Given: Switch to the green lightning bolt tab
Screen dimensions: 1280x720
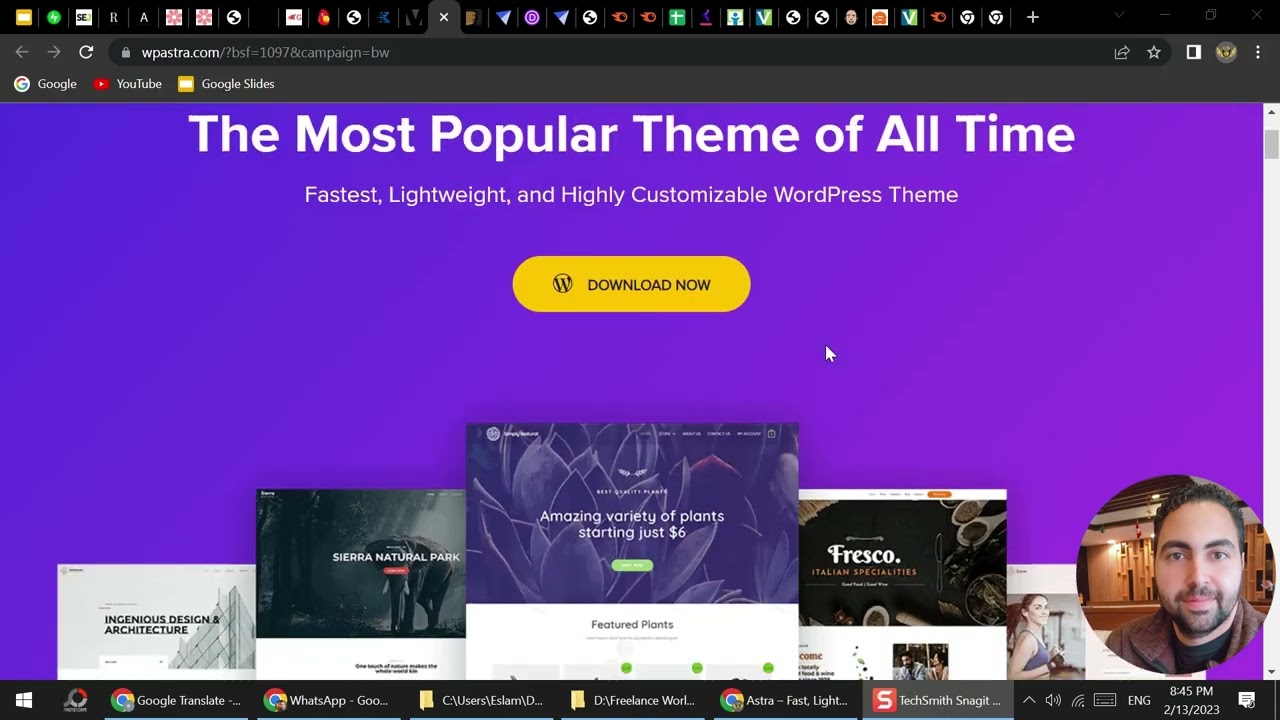Looking at the screenshot, I should 54,17.
